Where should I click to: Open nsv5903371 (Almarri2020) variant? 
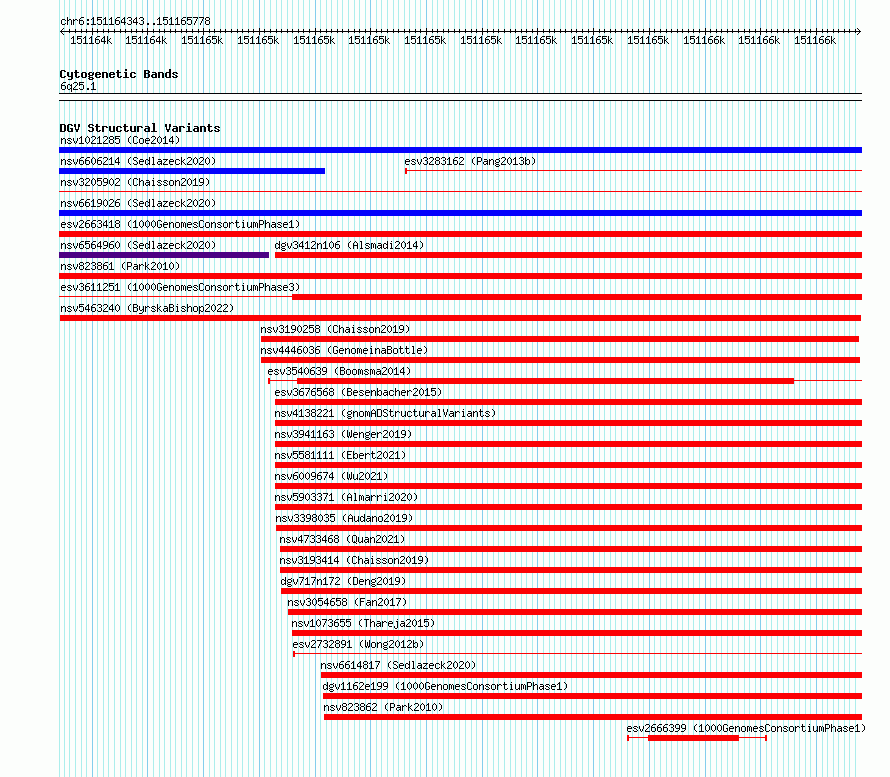coord(346,497)
